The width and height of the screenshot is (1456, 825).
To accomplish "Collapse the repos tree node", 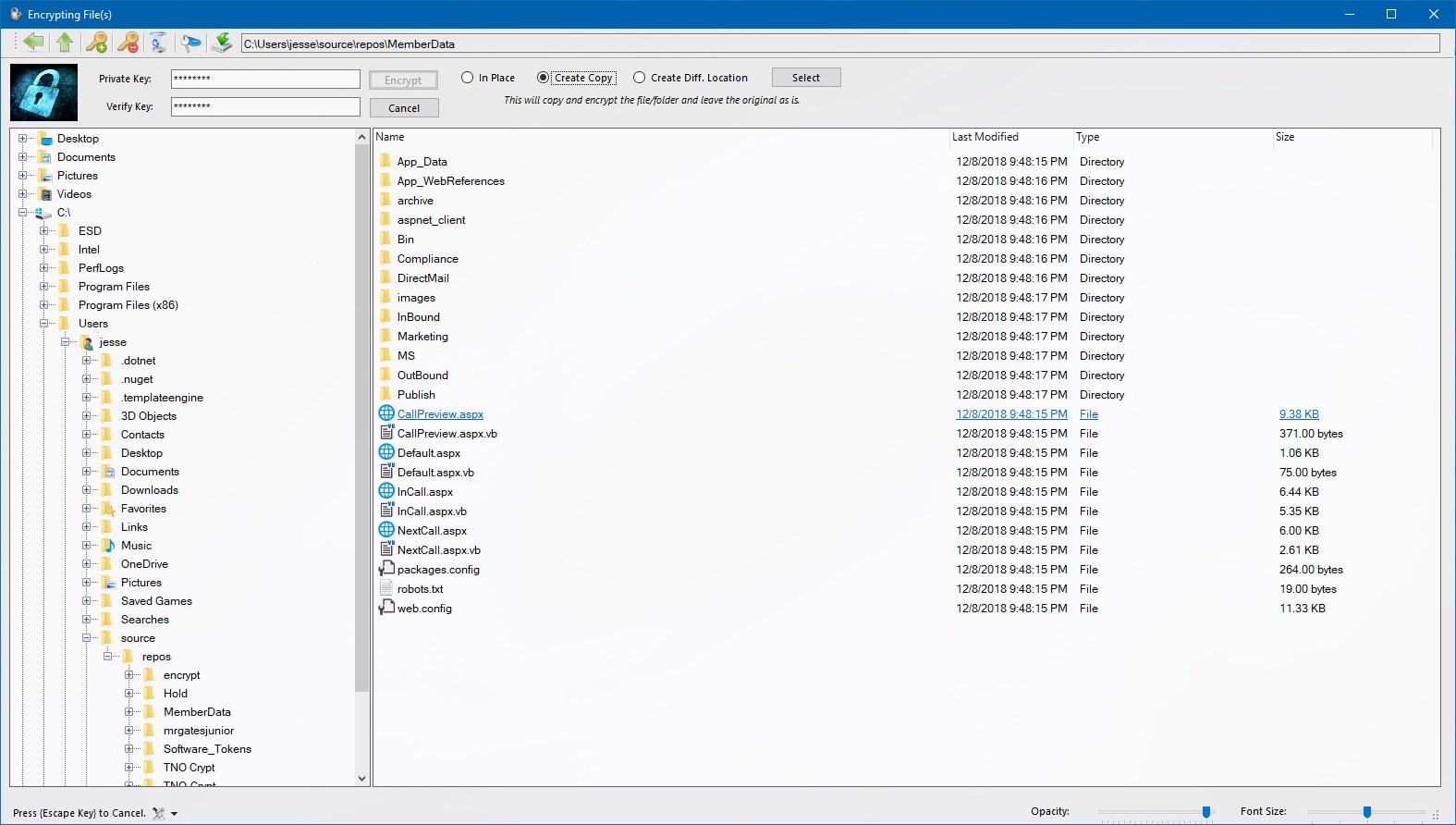I will (108, 657).
